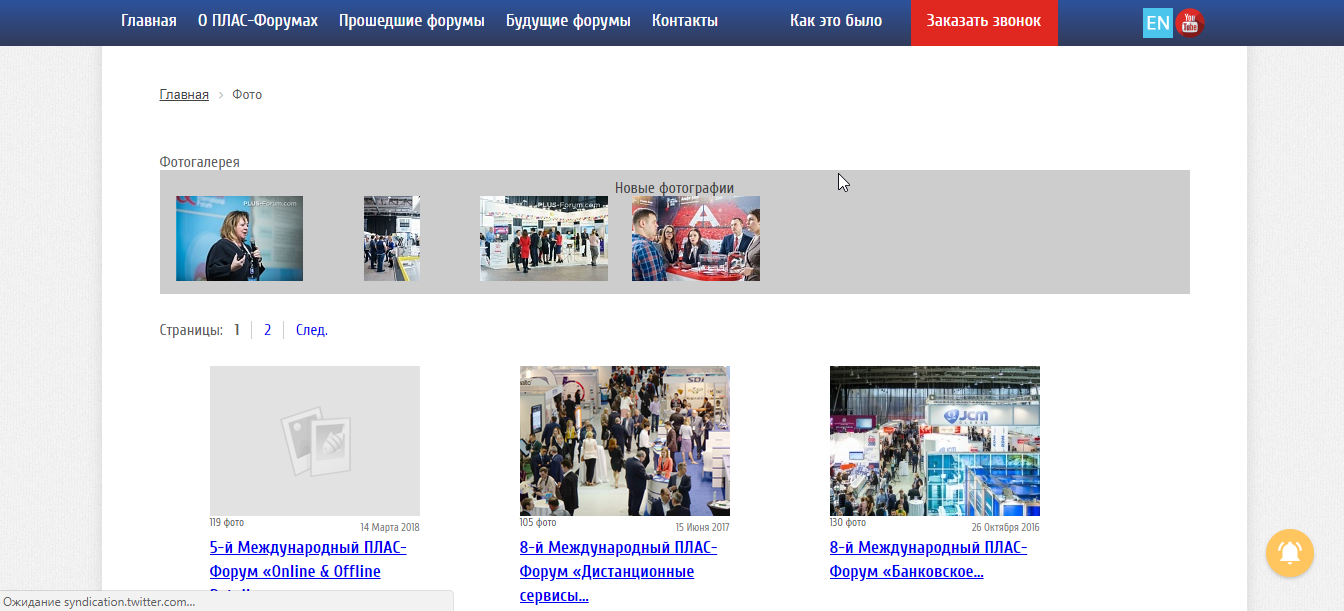The height and width of the screenshot is (611, 1344).
Task: Follow the Главная breadcrumb link
Action: 183,94
